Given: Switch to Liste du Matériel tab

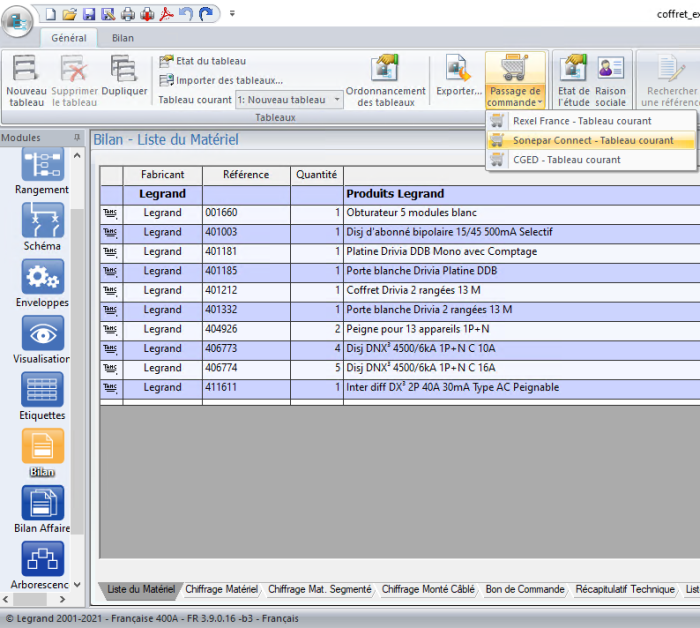Looking at the screenshot, I should click(141, 589).
